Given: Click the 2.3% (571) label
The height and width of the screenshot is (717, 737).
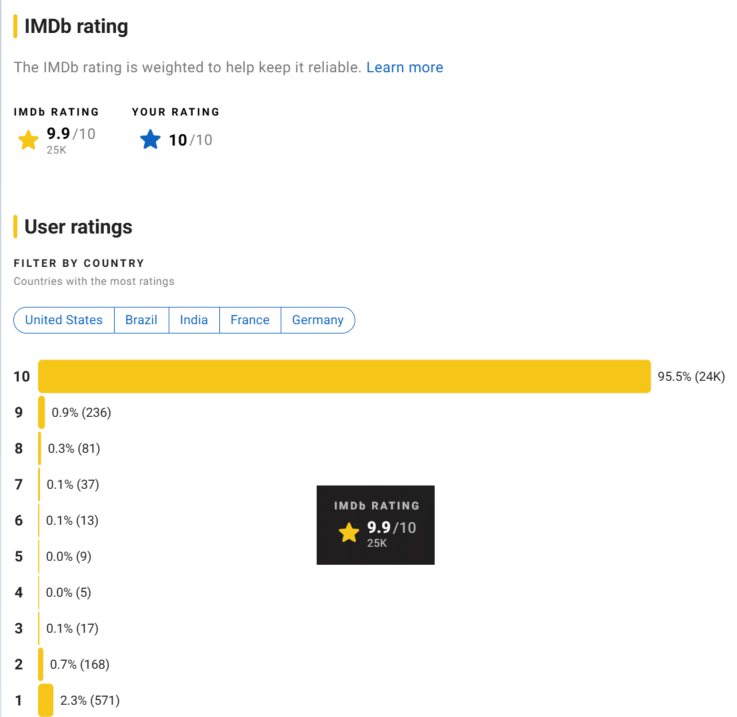Looking at the screenshot, I should click(90, 701).
